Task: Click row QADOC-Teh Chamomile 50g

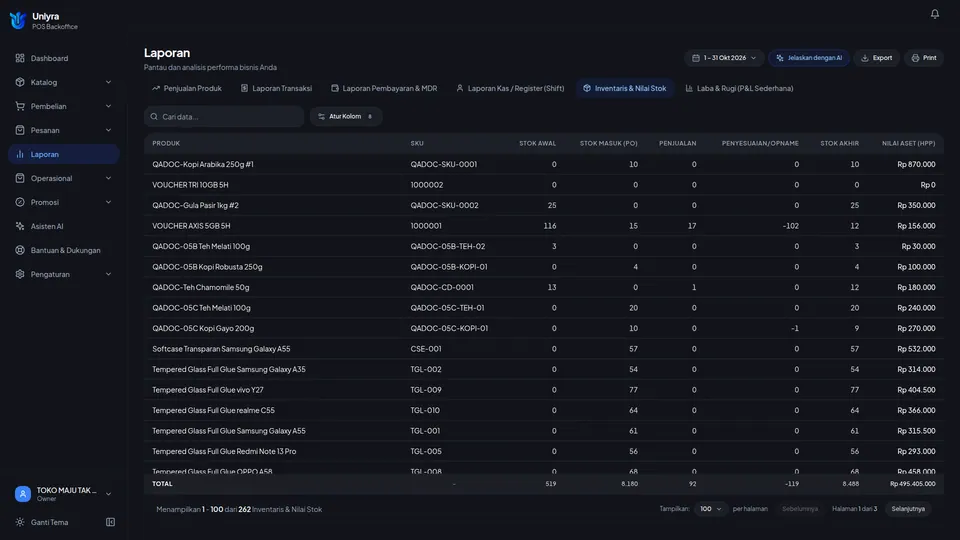Action: (x=544, y=287)
